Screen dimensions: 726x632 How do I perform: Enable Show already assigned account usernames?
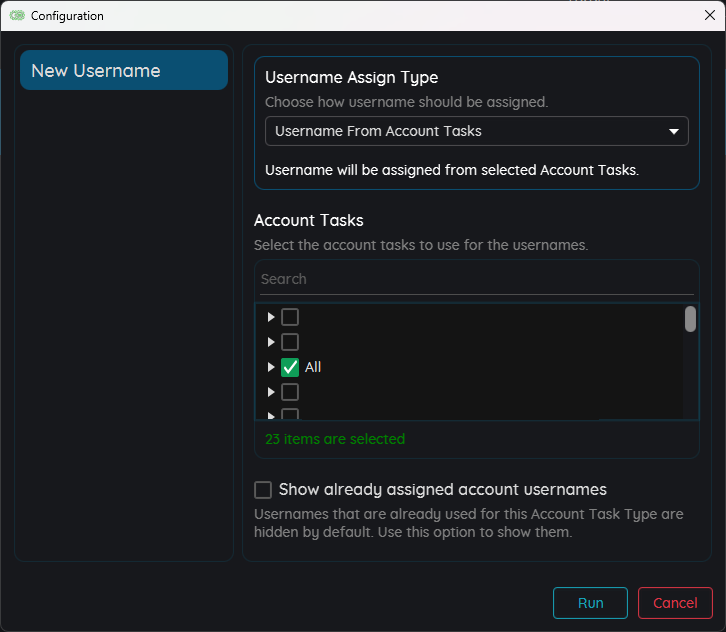tap(263, 490)
